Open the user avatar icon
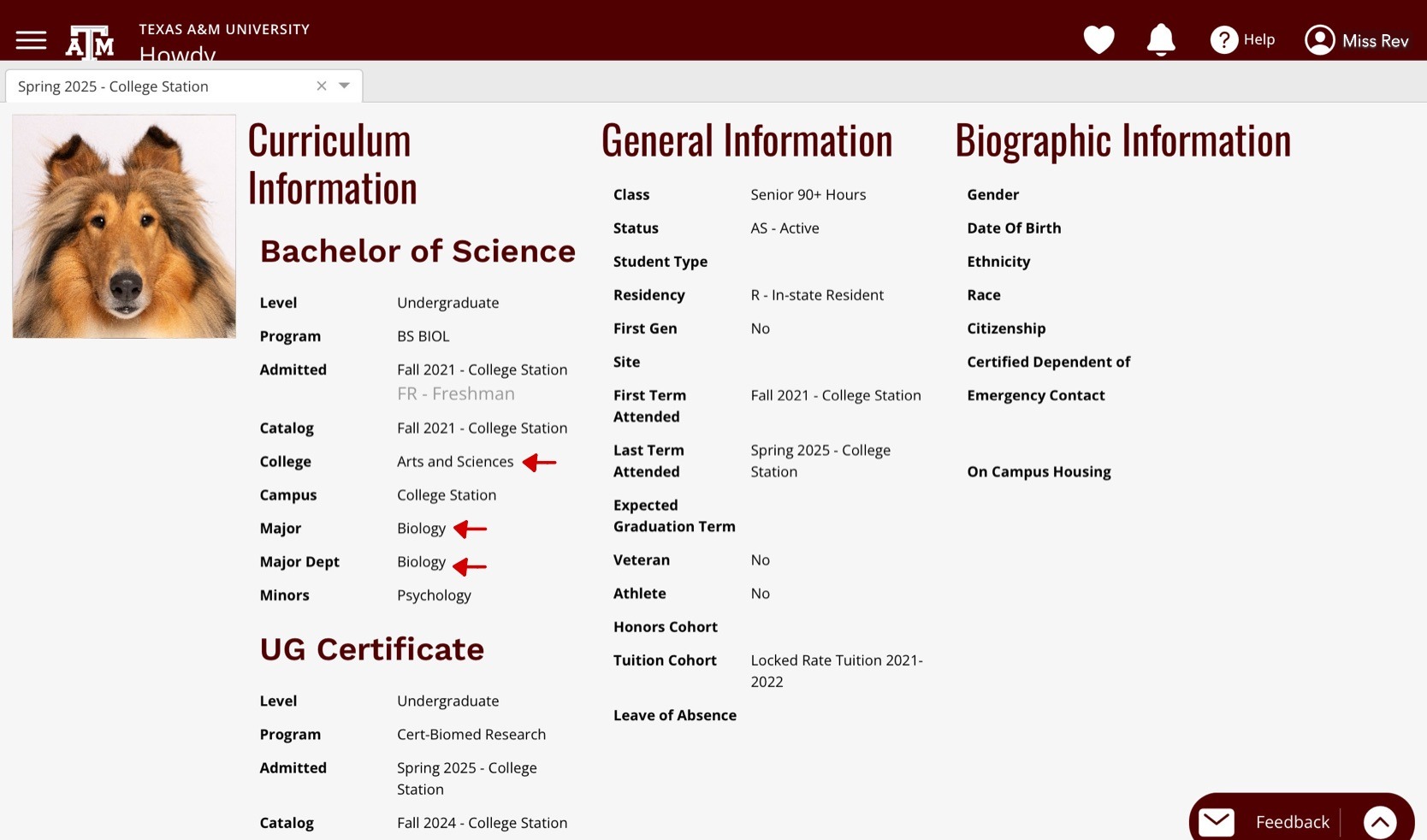 (x=1319, y=40)
